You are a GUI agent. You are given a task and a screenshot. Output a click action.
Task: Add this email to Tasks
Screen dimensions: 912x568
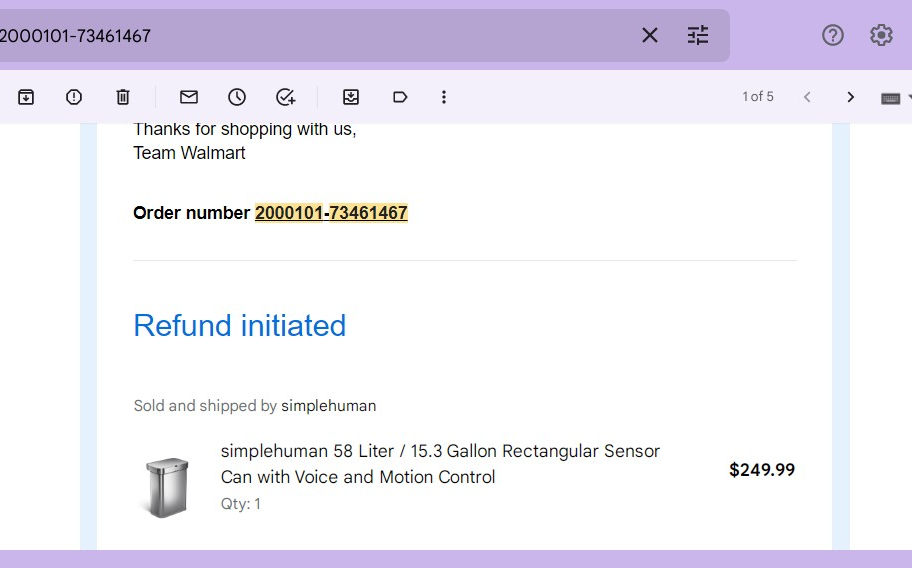click(285, 97)
